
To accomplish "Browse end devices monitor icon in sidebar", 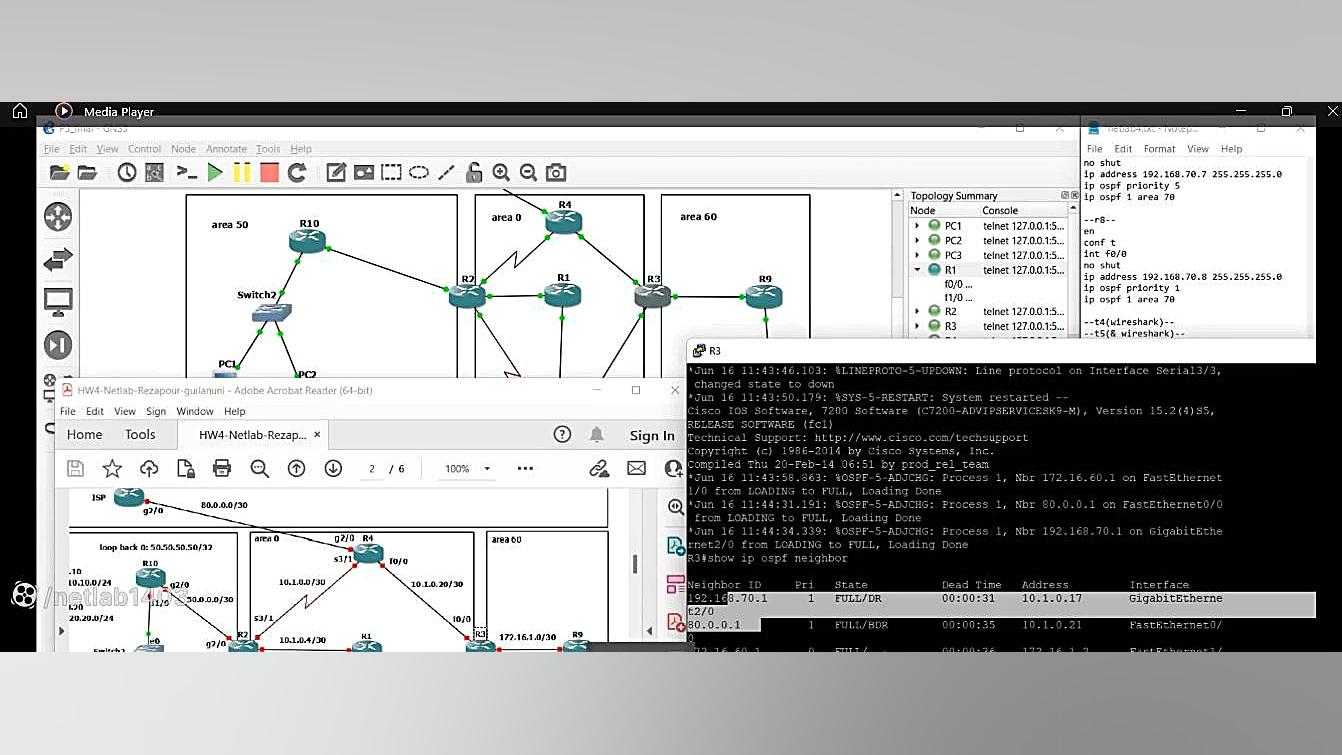I will (58, 301).
